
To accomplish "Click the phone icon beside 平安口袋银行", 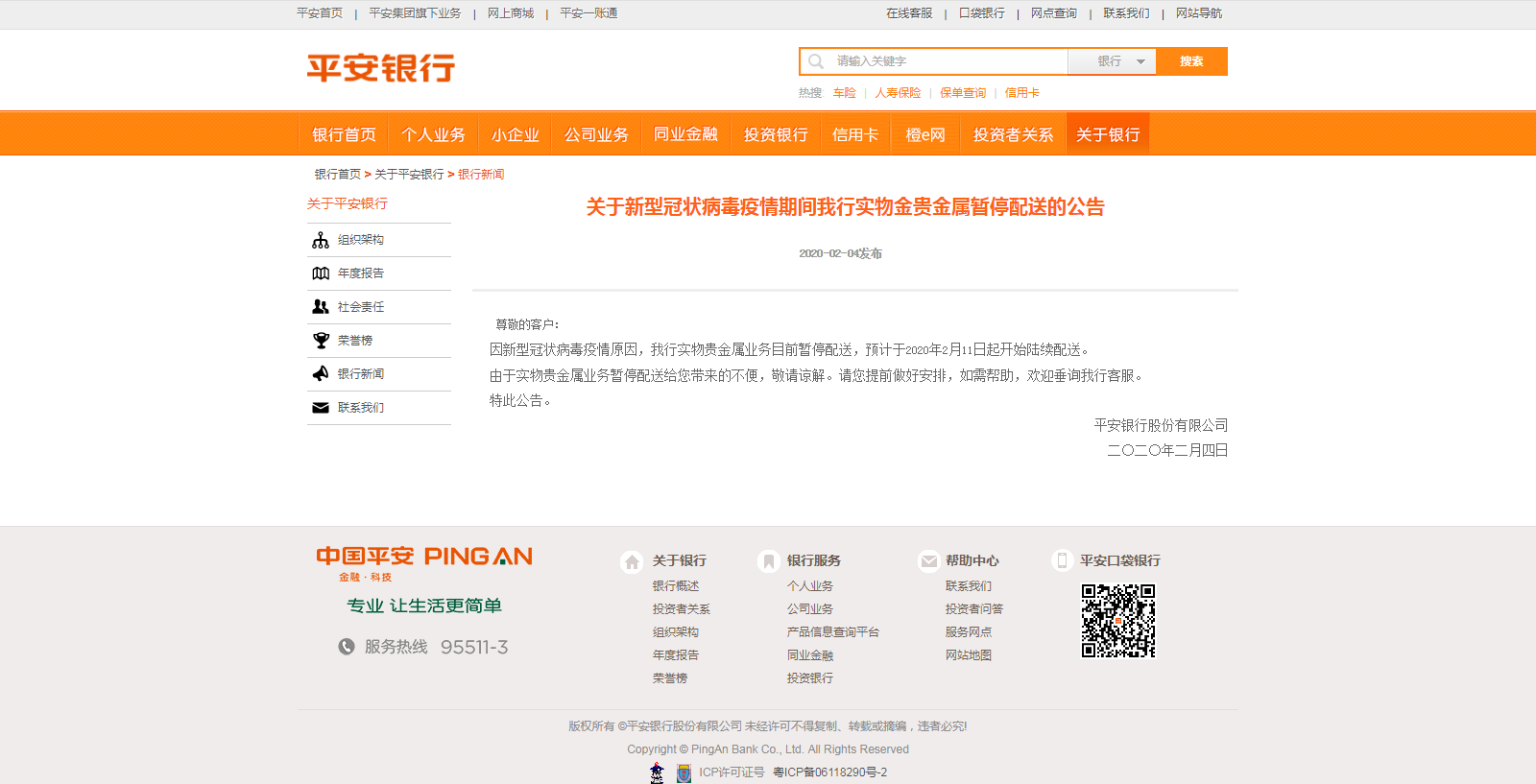I will coord(1062,560).
